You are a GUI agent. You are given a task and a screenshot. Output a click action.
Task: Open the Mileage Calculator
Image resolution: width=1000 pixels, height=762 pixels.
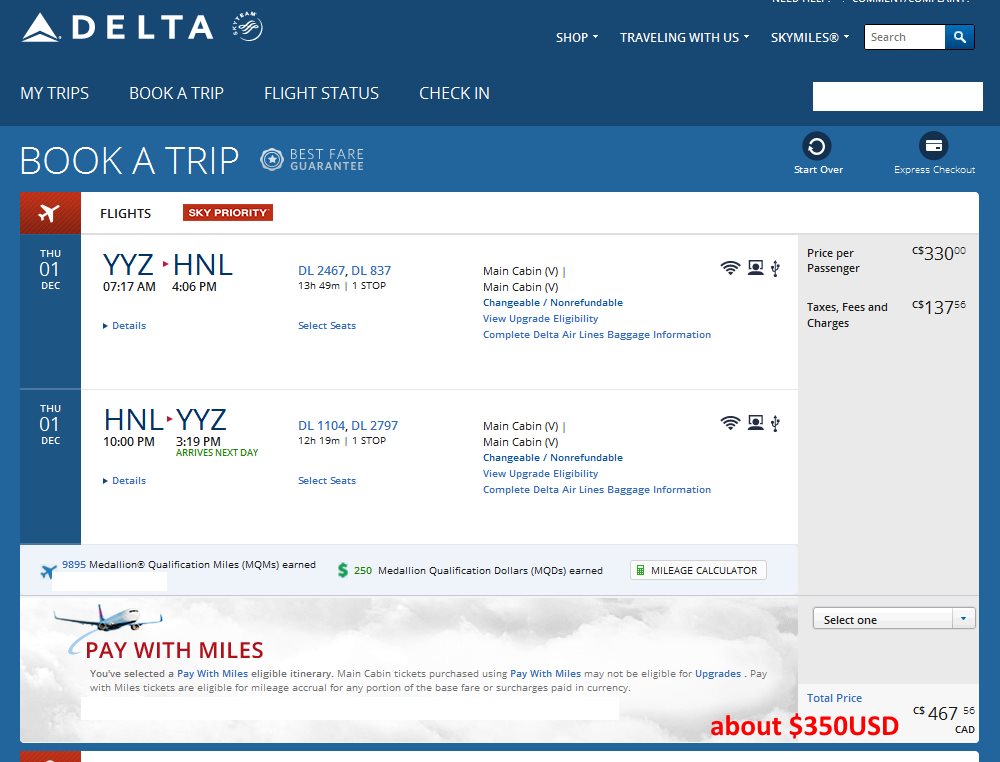point(698,570)
